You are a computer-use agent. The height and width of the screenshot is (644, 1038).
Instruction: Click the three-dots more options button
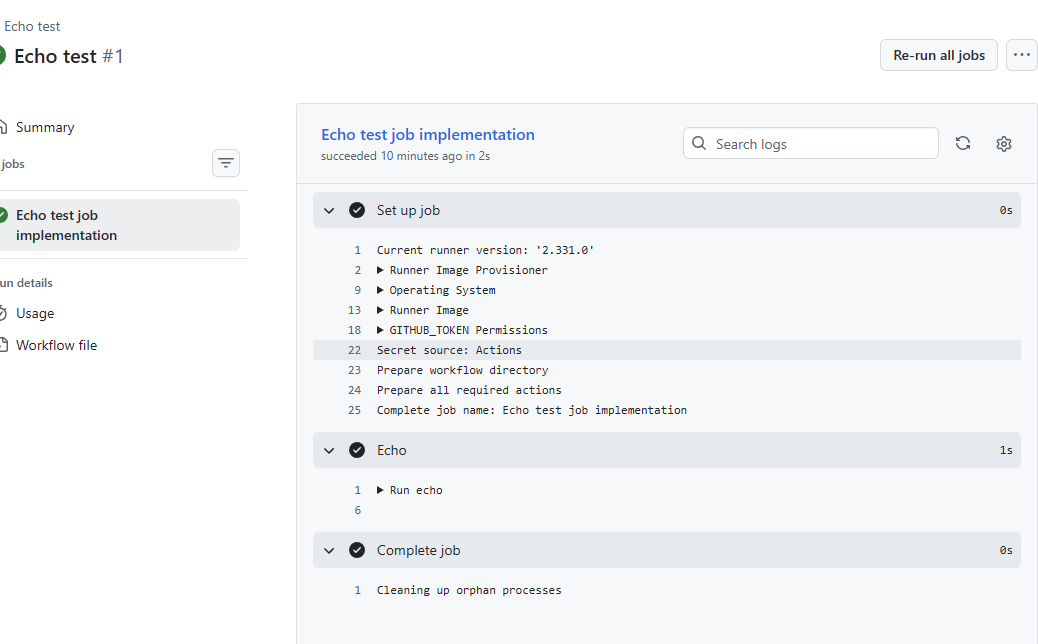click(x=1021, y=55)
